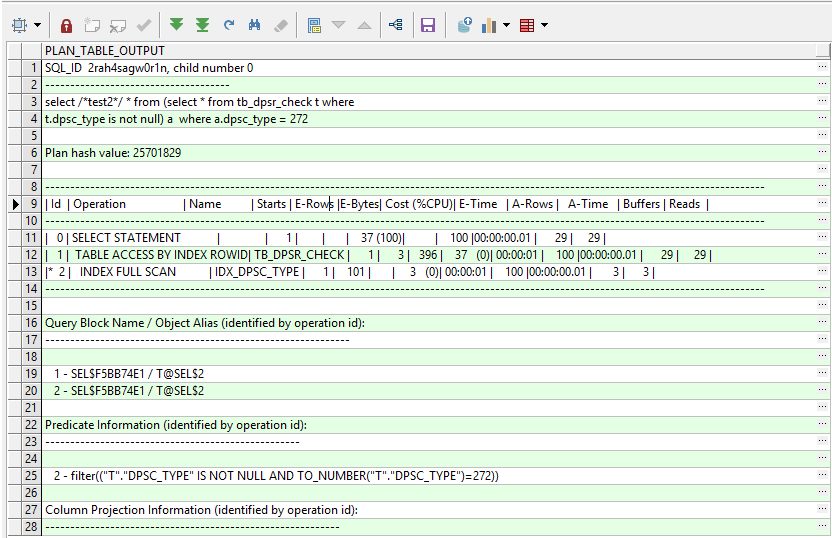Click the SELECT STATEMENT plan row
Image resolution: width=832 pixels, height=538 pixels.
coord(429,238)
